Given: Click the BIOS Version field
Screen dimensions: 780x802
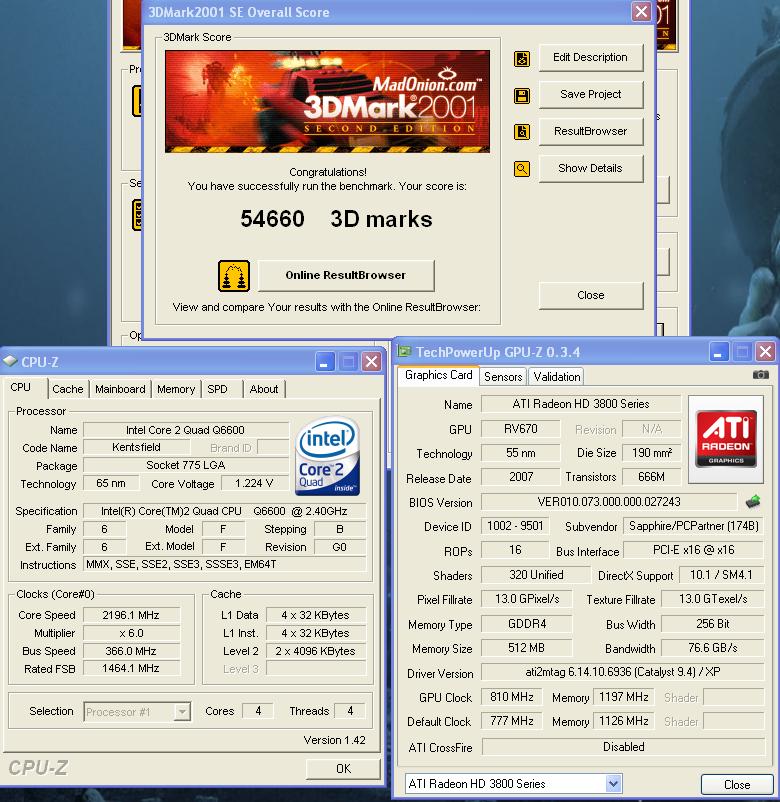Looking at the screenshot, I should tap(609, 502).
